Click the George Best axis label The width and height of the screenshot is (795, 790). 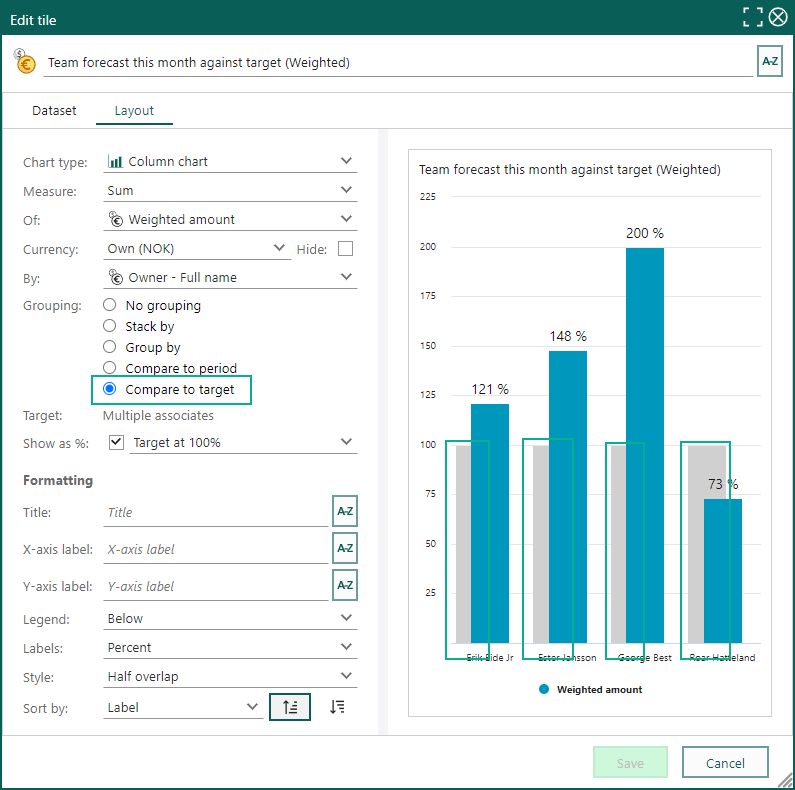[644, 657]
